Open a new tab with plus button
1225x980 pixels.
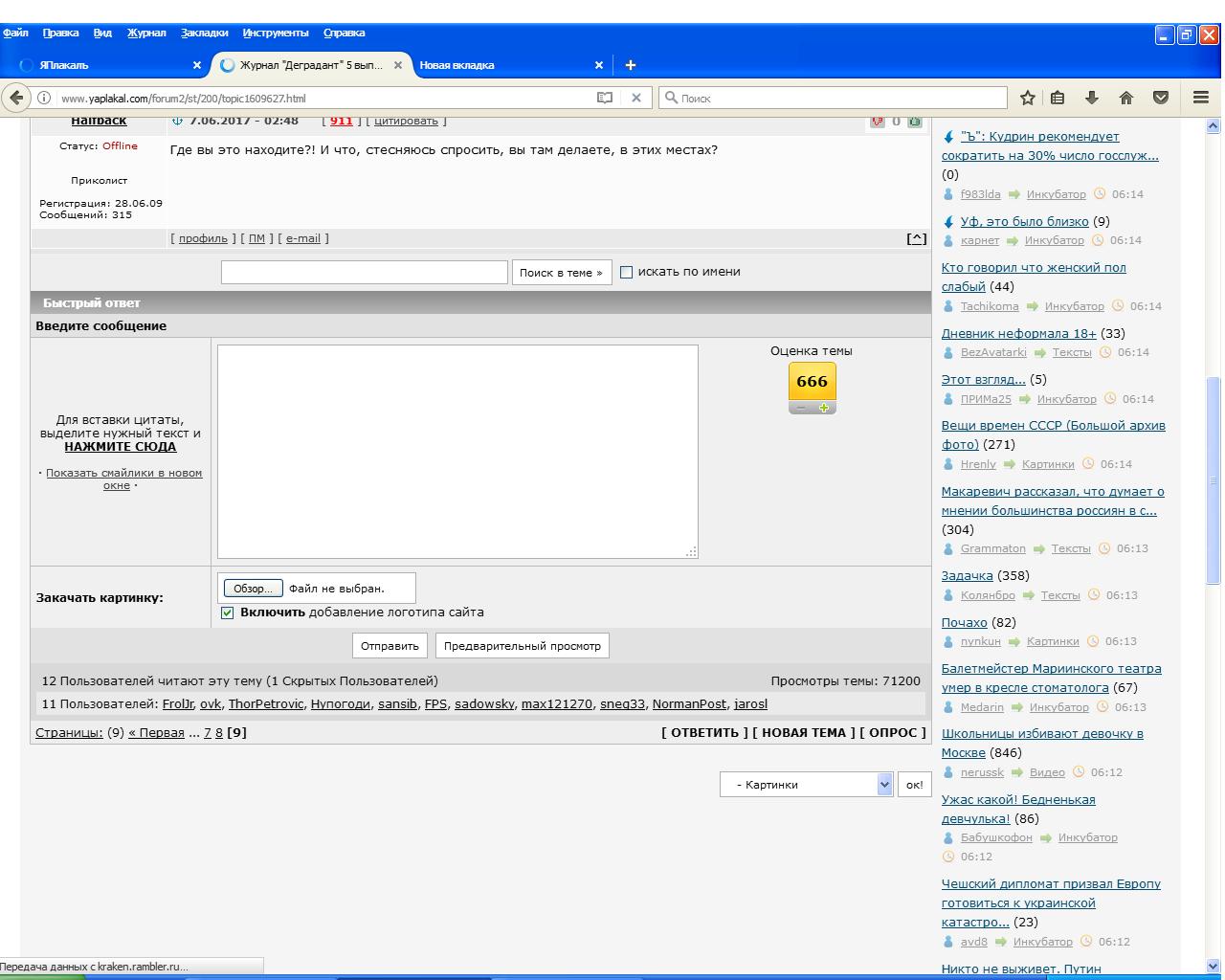coord(630,65)
